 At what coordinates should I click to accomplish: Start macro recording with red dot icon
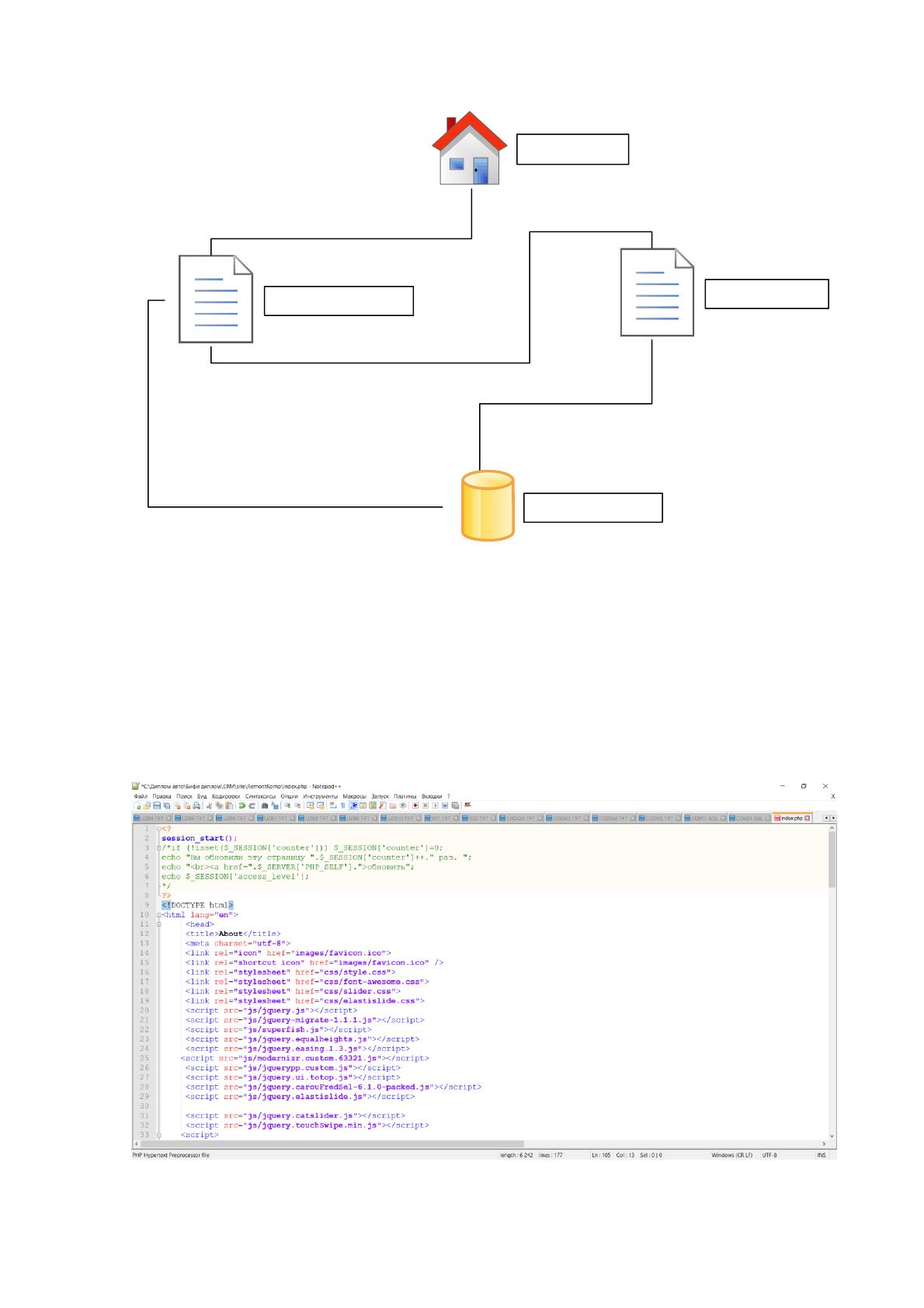click(x=415, y=805)
